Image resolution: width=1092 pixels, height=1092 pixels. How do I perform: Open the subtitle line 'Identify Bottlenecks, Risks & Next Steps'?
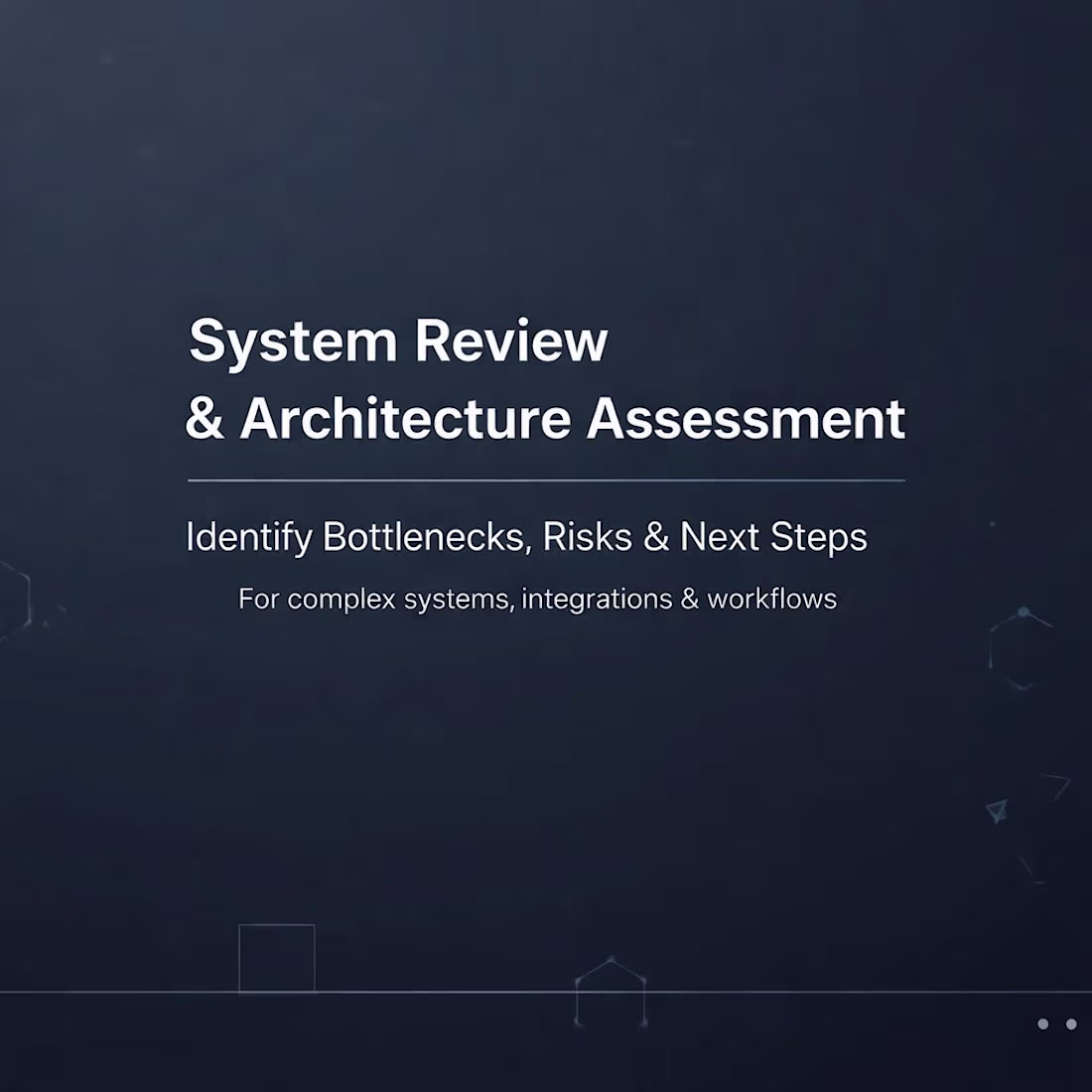pos(526,536)
